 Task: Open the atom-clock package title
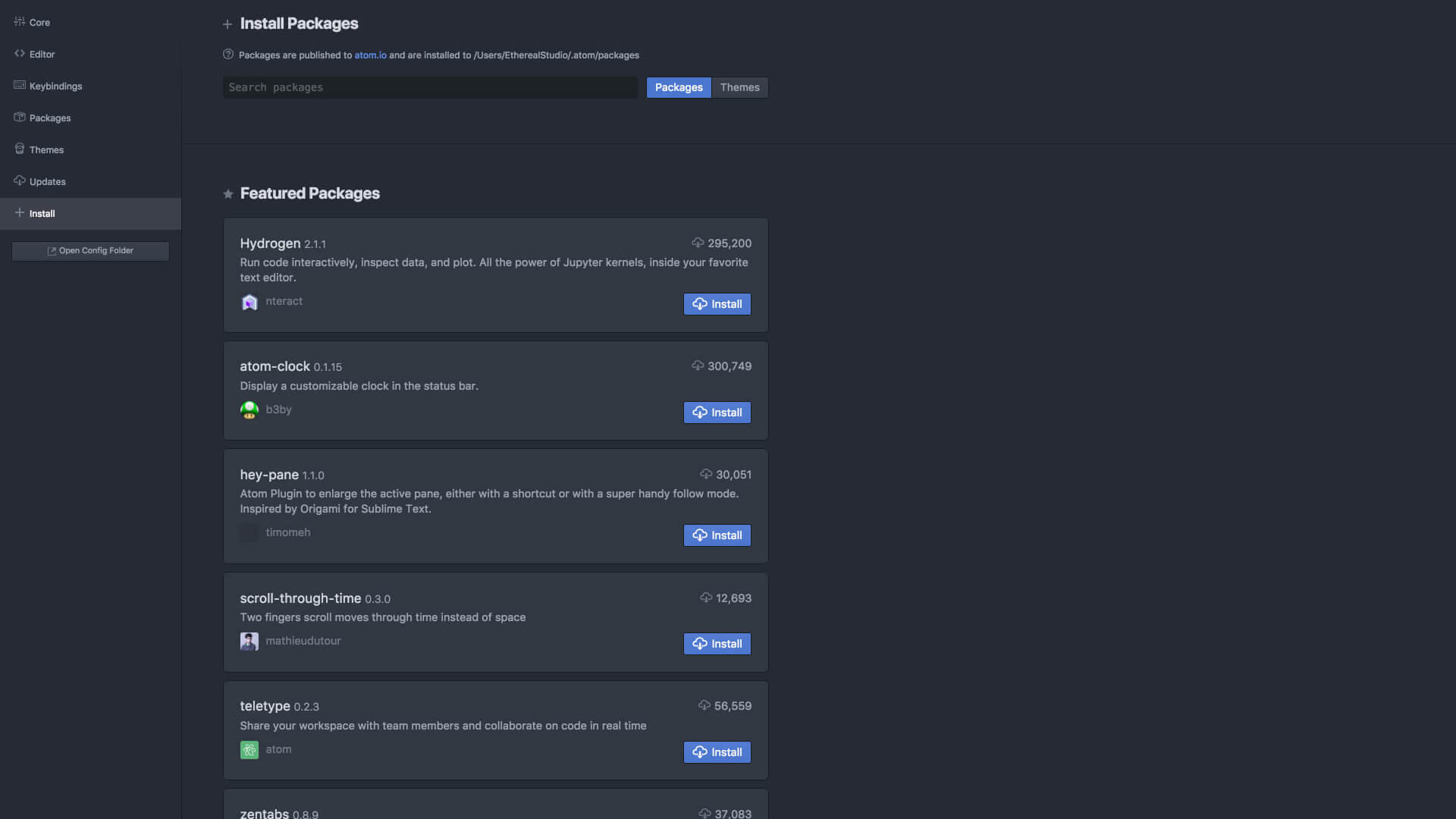275,366
